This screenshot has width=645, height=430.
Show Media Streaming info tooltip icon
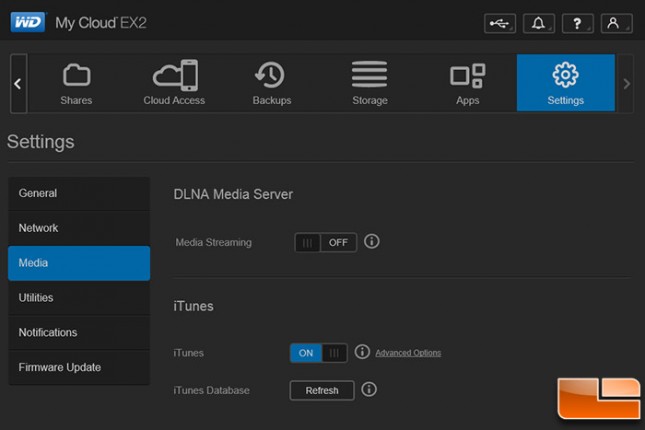pyautogui.click(x=371, y=241)
